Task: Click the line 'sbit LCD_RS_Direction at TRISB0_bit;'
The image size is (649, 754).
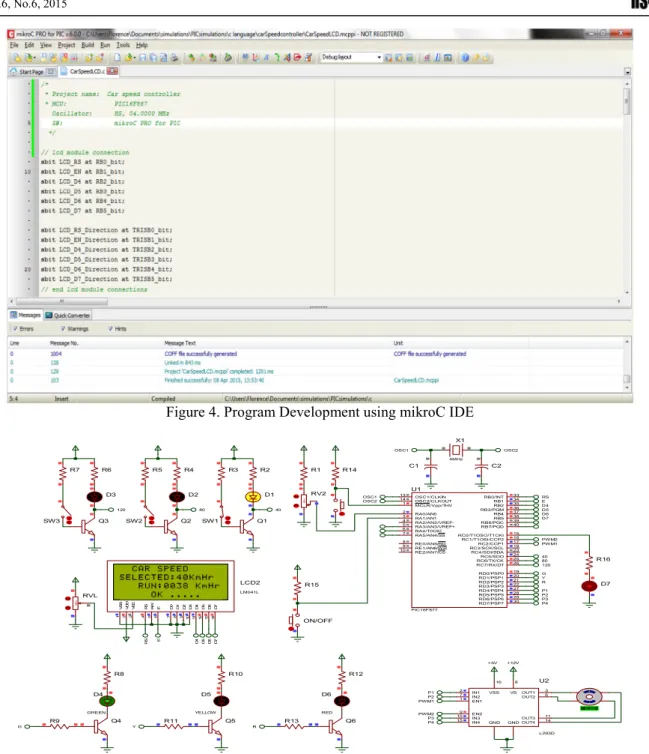Action: tap(107, 230)
